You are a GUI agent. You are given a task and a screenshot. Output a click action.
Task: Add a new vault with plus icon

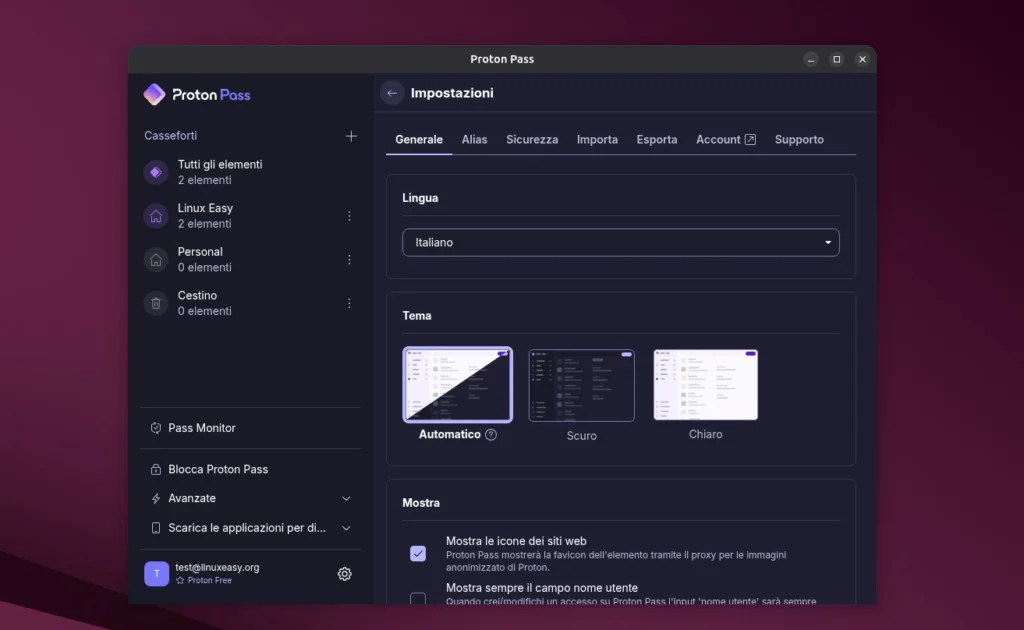pyautogui.click(x=351, y=136)
